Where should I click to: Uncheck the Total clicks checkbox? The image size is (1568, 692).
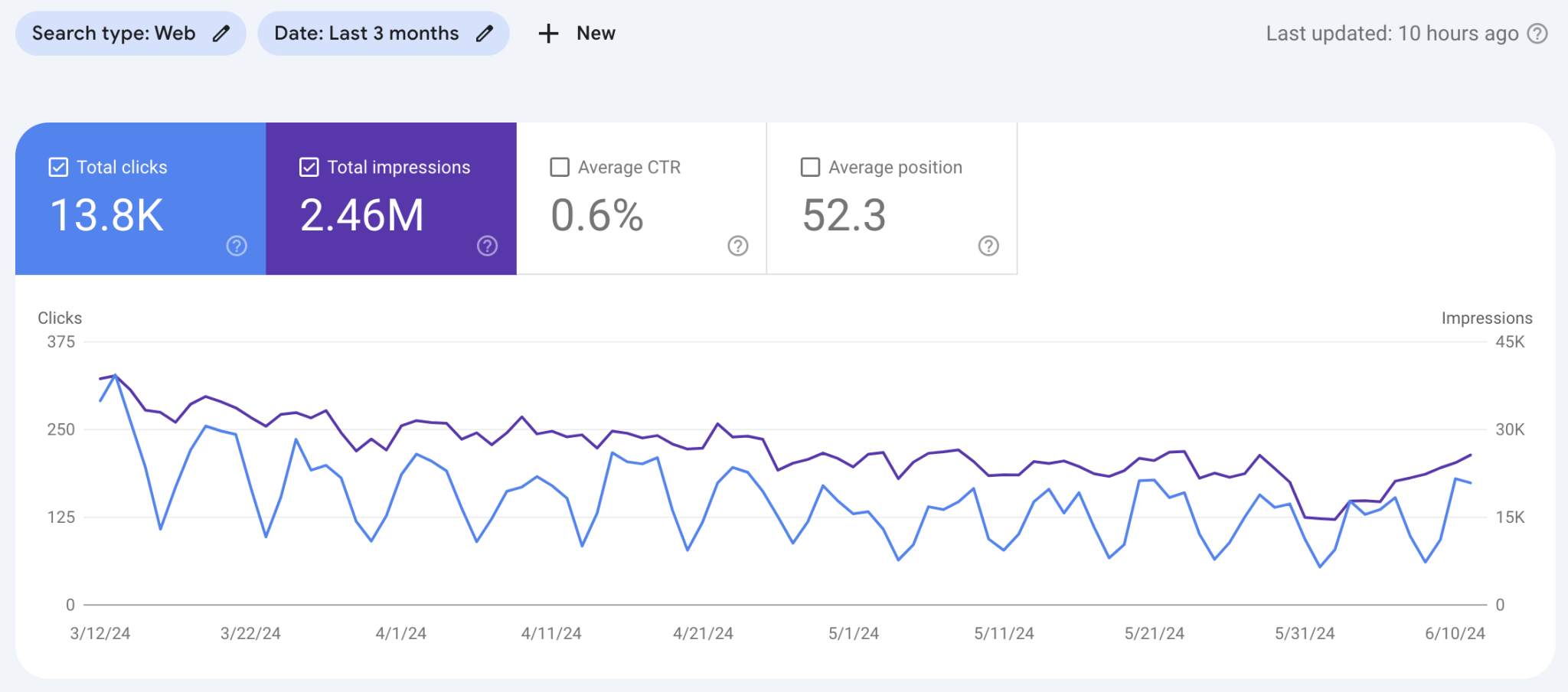tap(57, 166)
